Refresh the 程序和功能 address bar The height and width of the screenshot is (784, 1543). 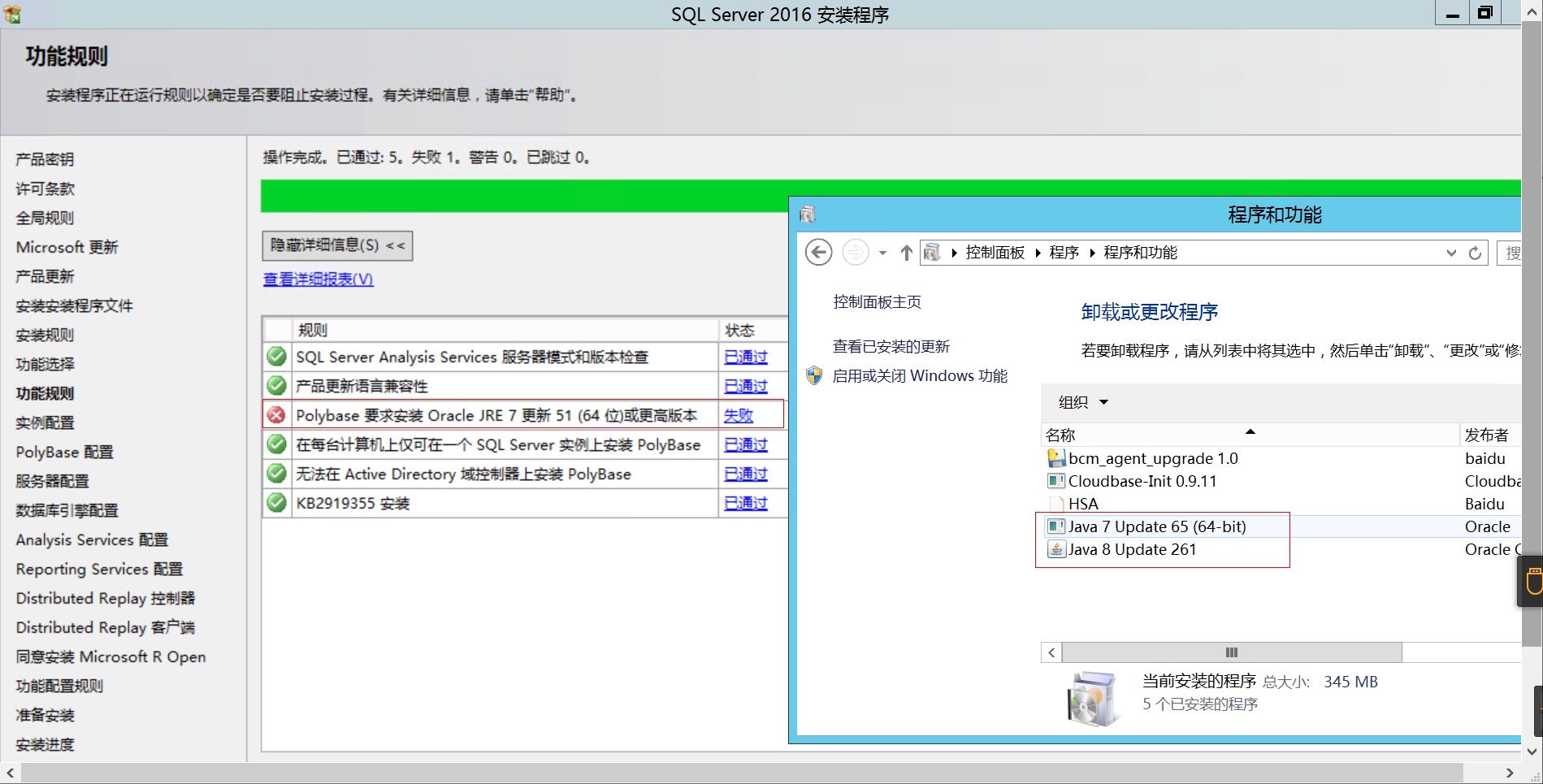(1475, 253)
